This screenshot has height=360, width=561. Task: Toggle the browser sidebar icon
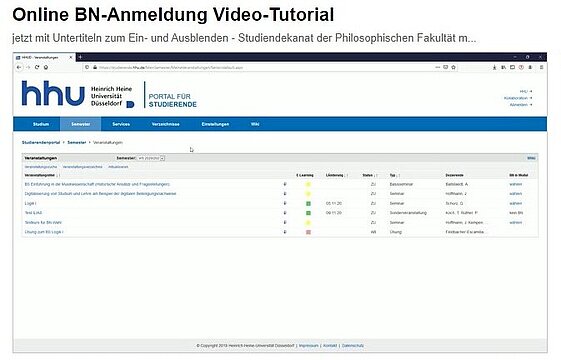tap(512, 67)
